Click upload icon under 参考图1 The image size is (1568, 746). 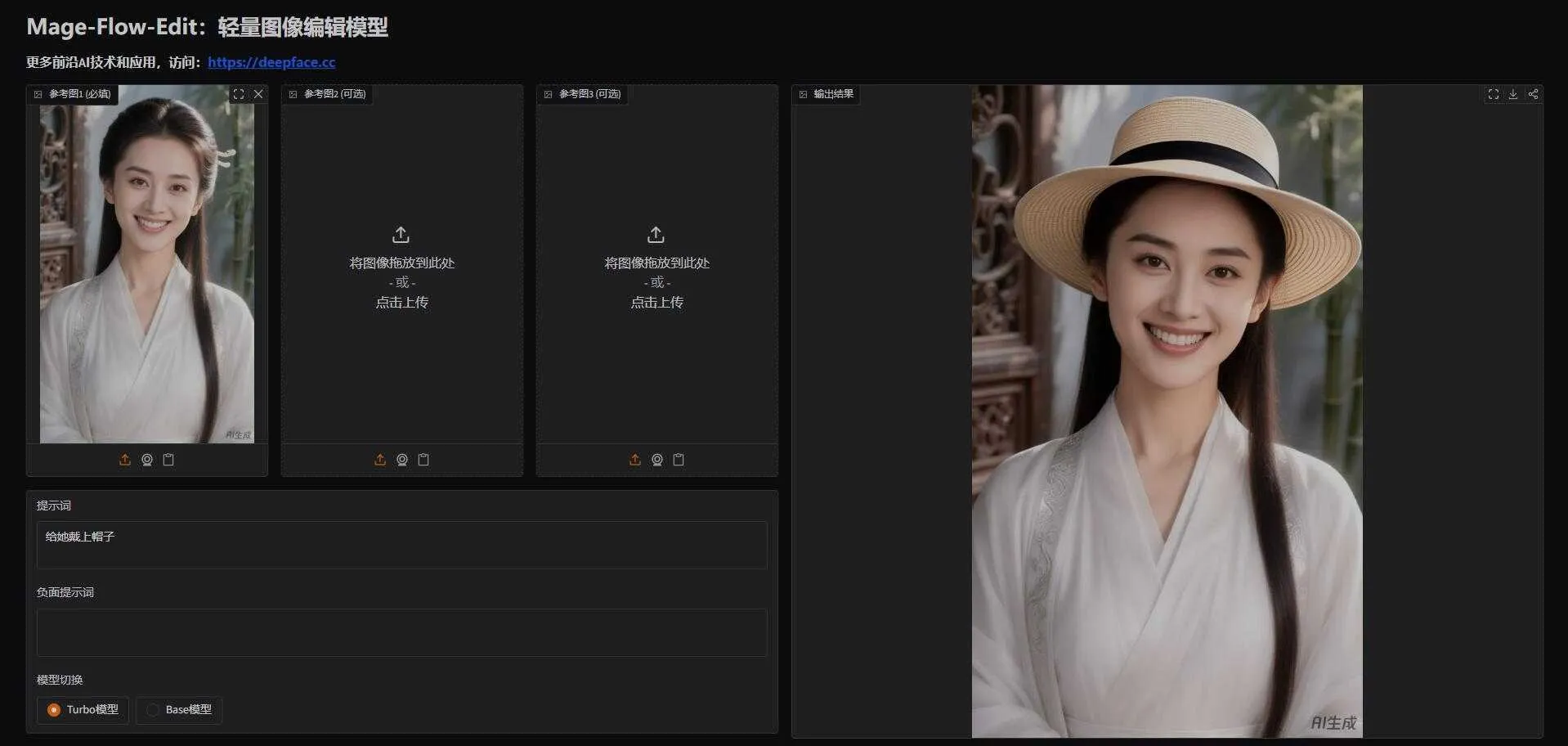coord(125,460)
